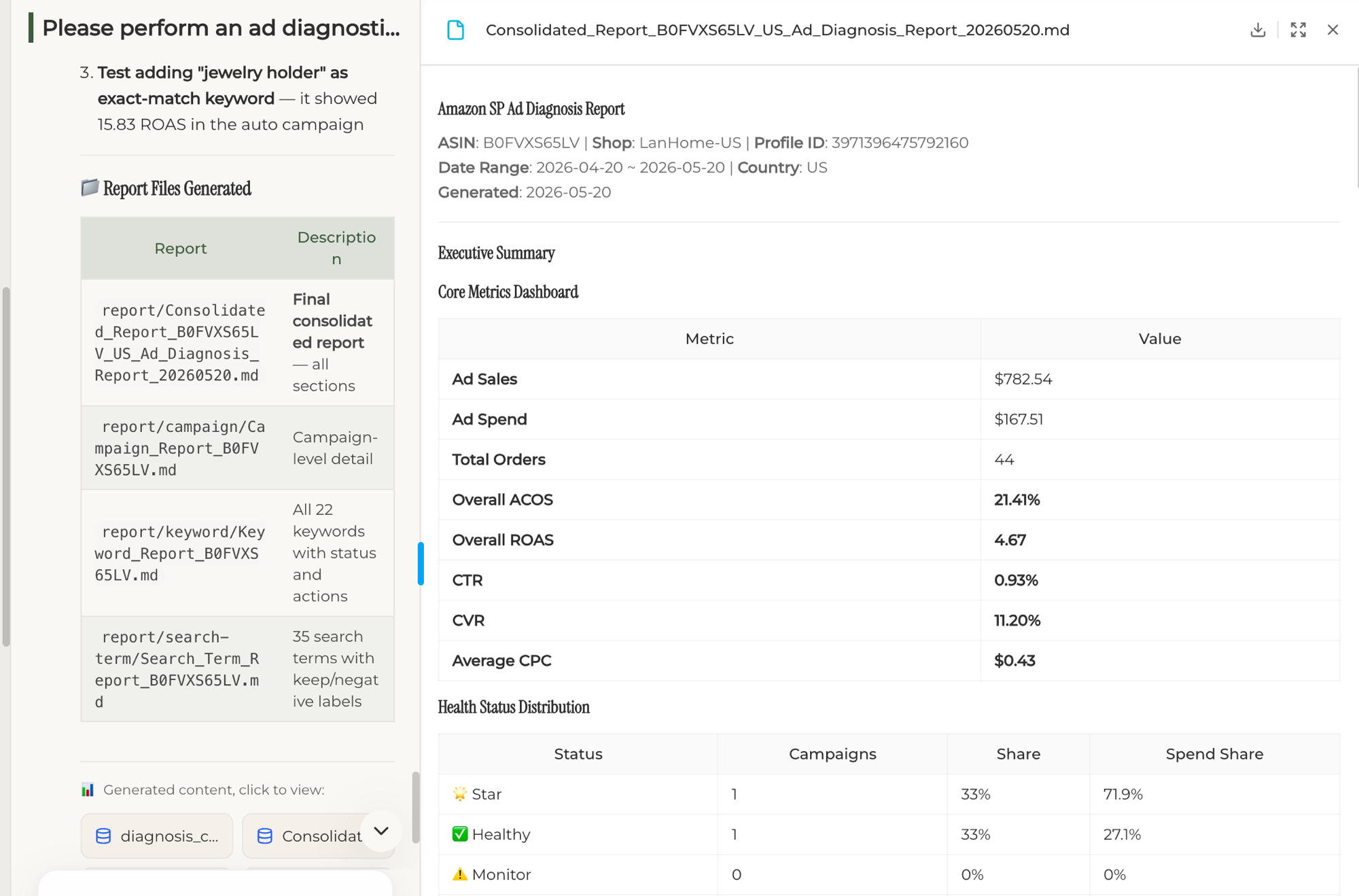
Task: Click the Ad Spend value $167.51
Action: tap(1018, 419)
